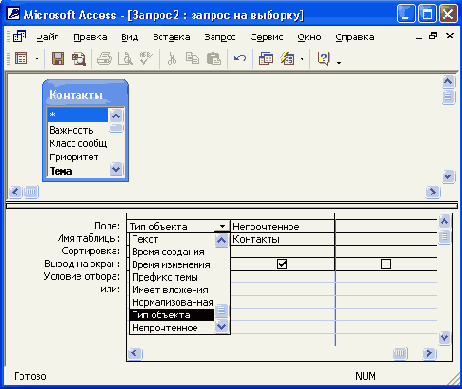The width and height of the screenshot is (462, 389).
Task: Open the dropdown arrow next to View icon
Action: [37, 59]
